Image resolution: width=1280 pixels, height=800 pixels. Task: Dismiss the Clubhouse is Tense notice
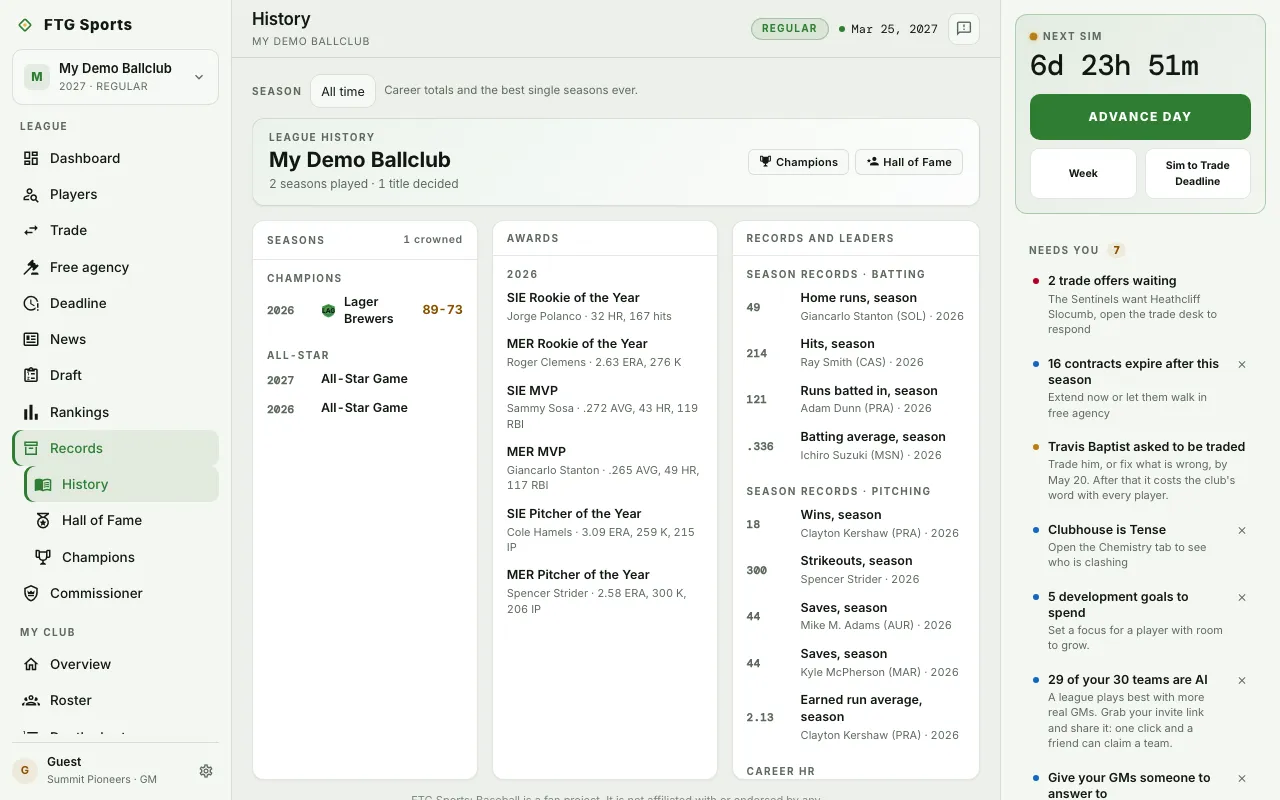(x=1242, y=531)
